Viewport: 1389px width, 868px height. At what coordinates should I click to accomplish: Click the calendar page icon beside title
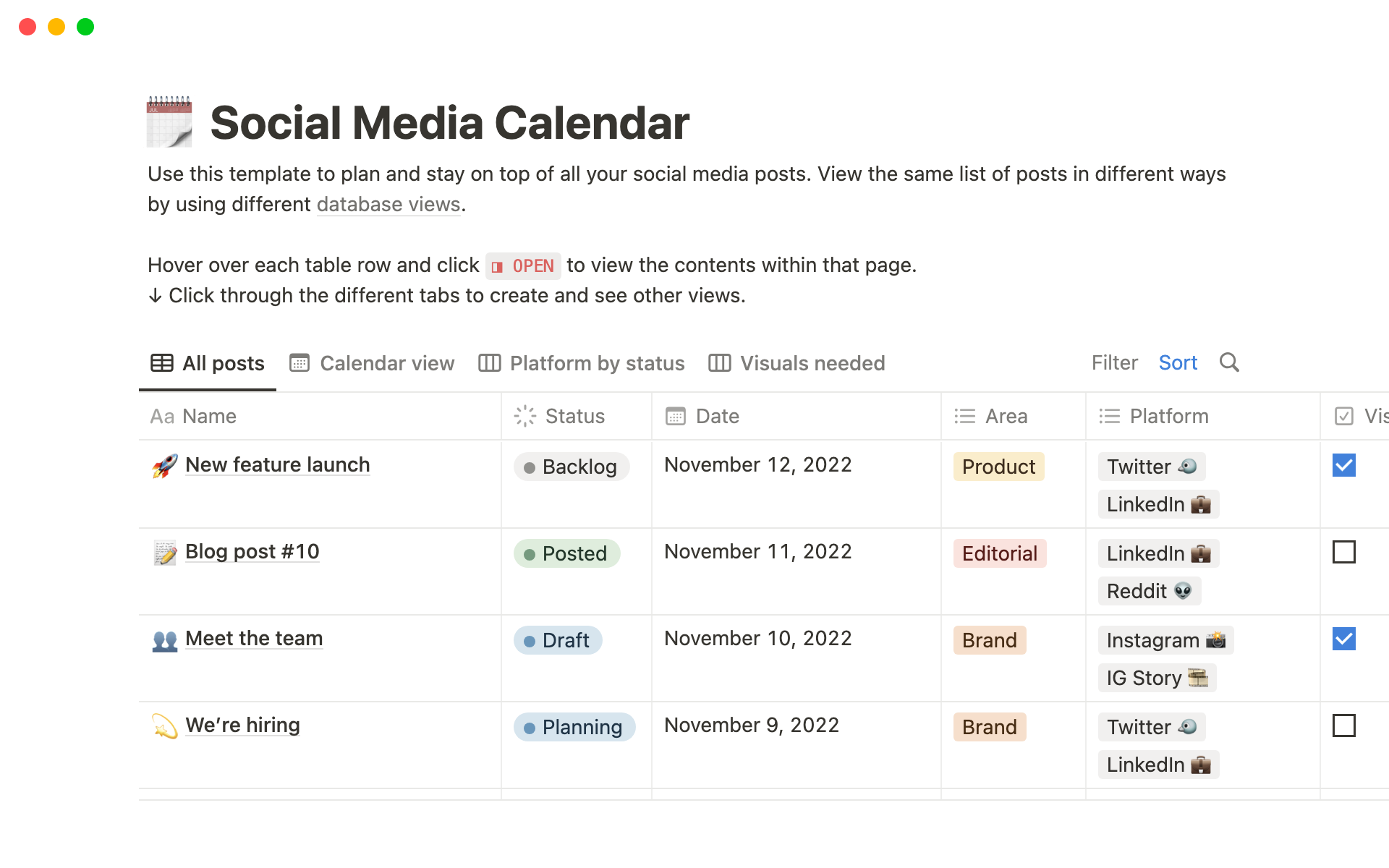(169, 122)
